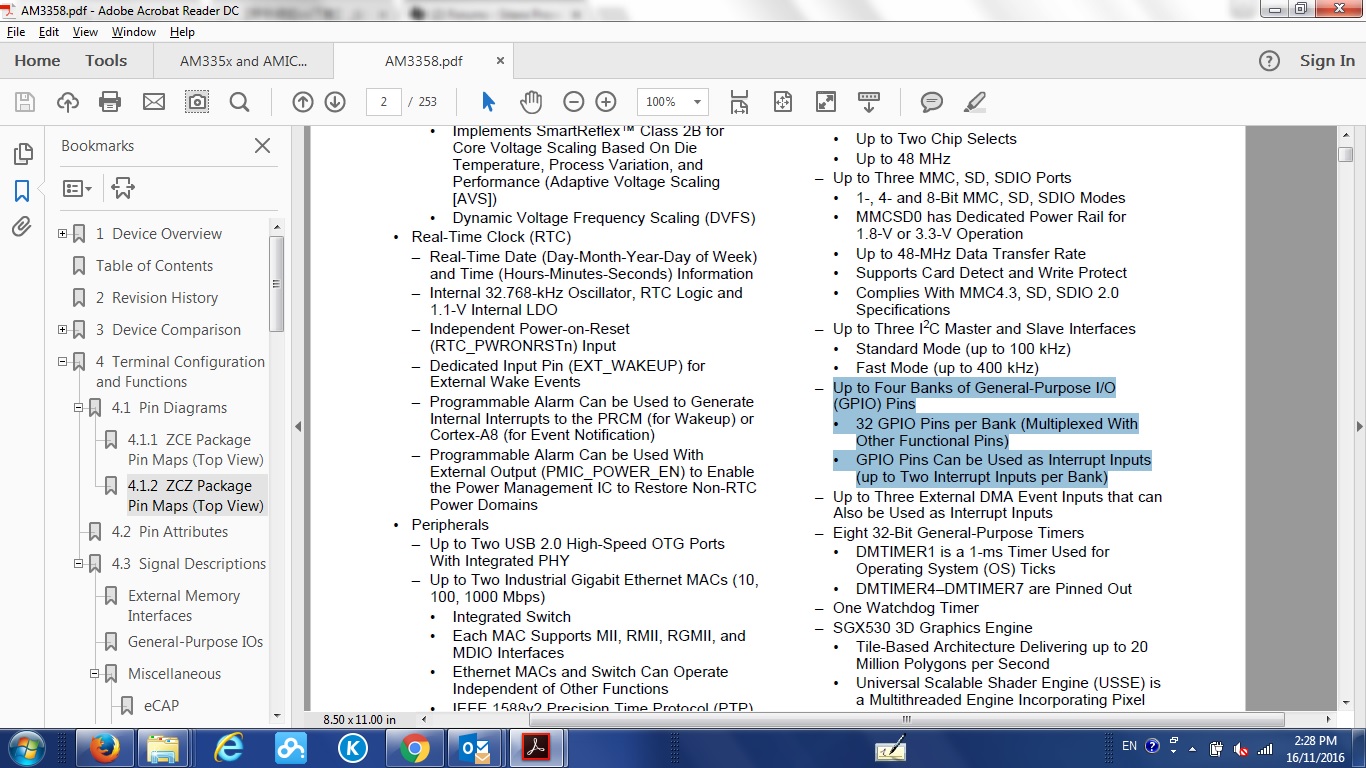Jump to 2 Revision History bookmark
The width and height of the screenshot is (1366, 768).
(157, 298)
